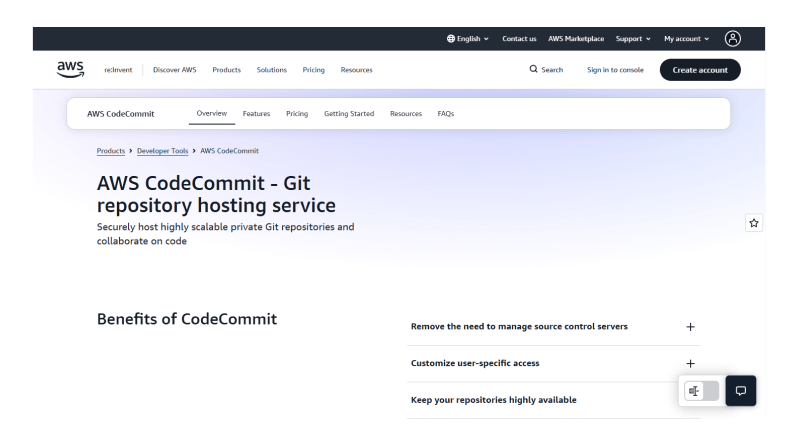Click the bookmark star icon
The image size is (800, 445).
point(754,223)
